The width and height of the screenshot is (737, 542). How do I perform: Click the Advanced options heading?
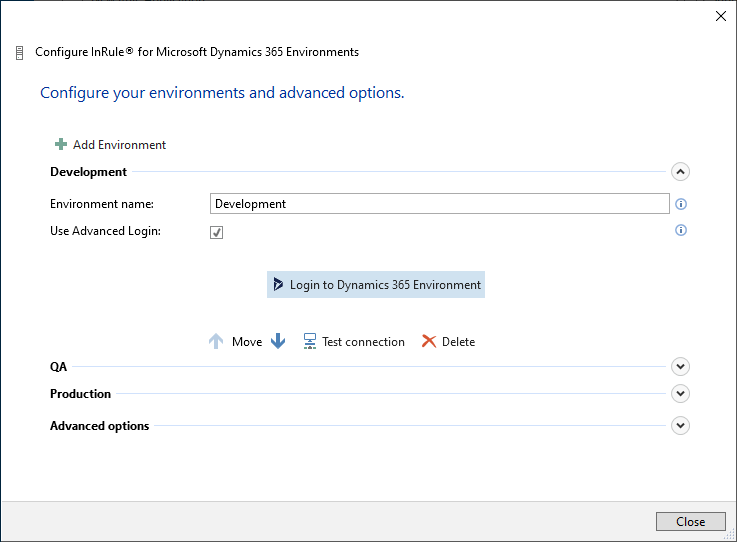tap(100, 426)
